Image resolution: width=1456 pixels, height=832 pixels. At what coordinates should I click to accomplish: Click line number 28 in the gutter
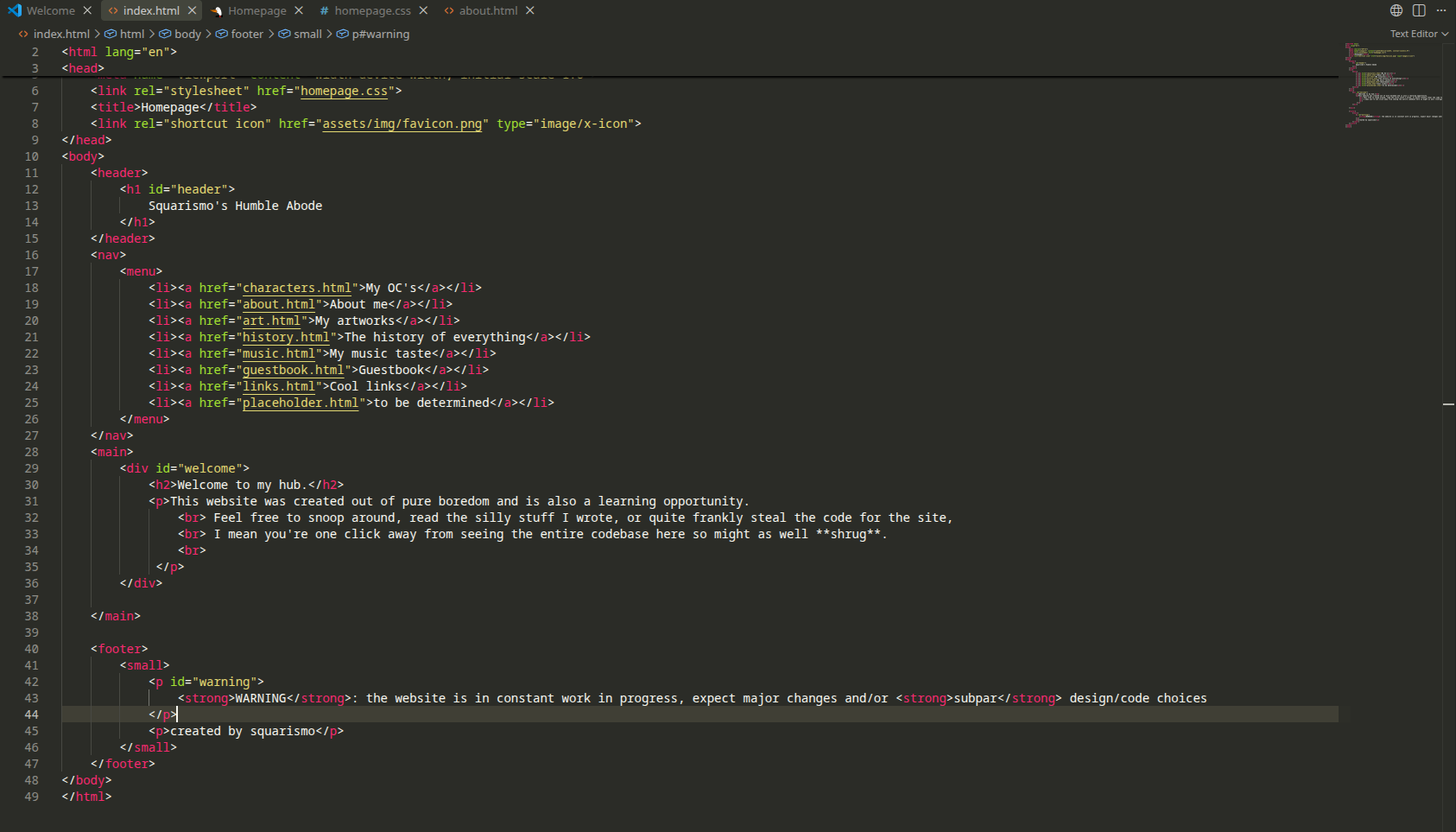(x=31, y=452)
